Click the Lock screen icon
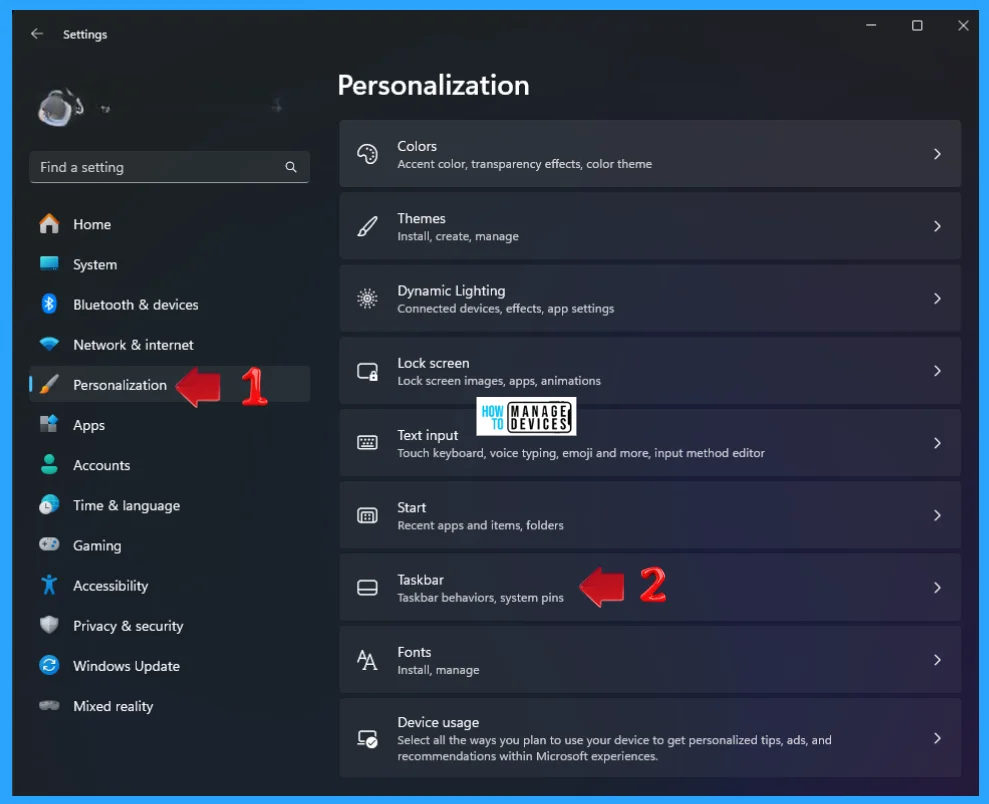989x804 pixels. point(367,371)
